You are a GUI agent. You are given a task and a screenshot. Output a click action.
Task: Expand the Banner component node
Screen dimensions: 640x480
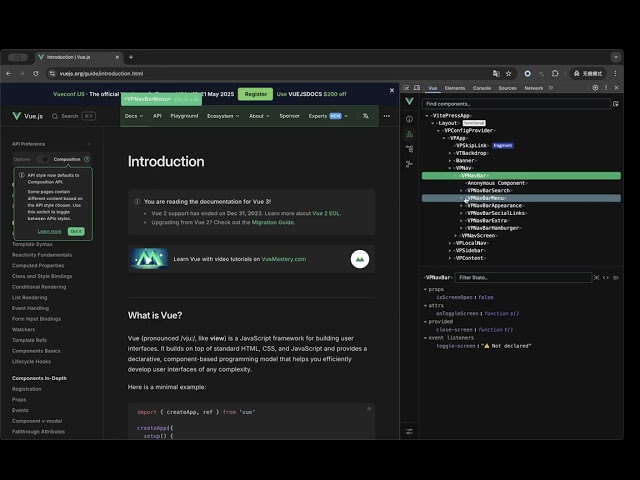coord(450,161)
